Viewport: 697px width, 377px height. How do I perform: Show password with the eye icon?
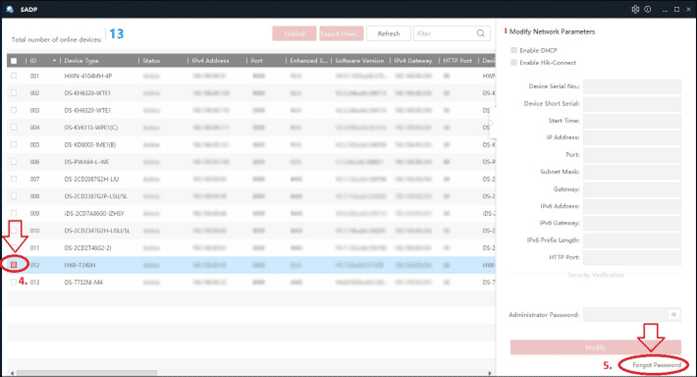point(674,314)
